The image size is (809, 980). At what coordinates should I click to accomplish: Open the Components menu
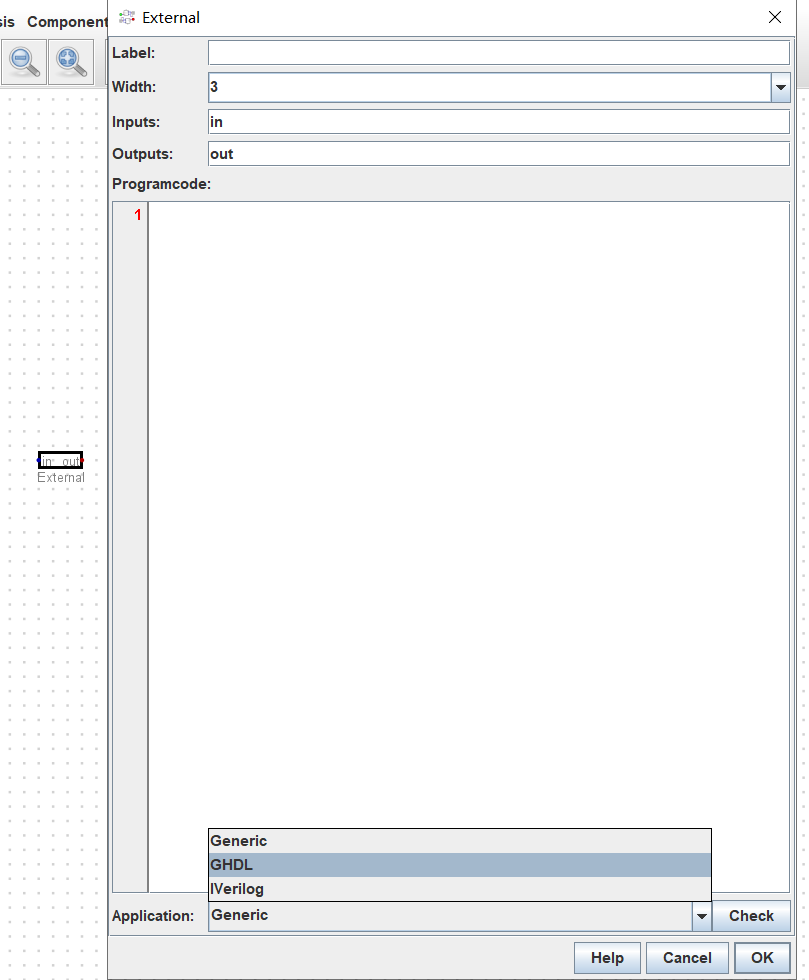68,22
